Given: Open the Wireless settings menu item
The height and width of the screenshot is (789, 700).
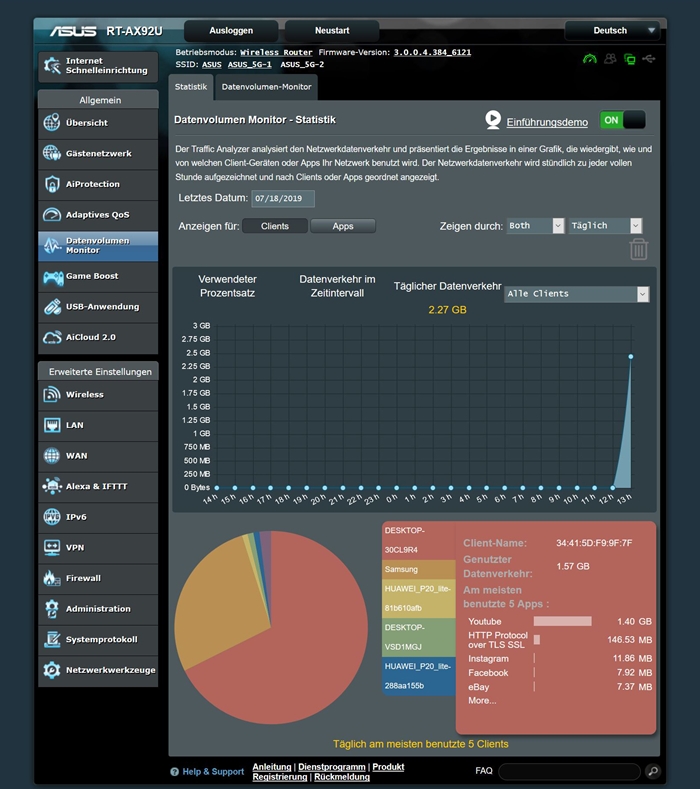Looking at the screenshot, I should (x=98, y=394).
